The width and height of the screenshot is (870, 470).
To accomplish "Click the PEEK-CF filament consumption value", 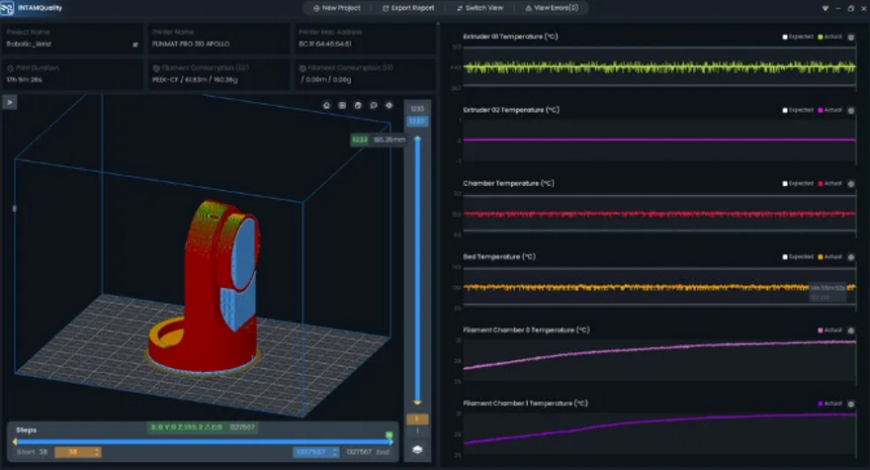I will coord(195,79).
